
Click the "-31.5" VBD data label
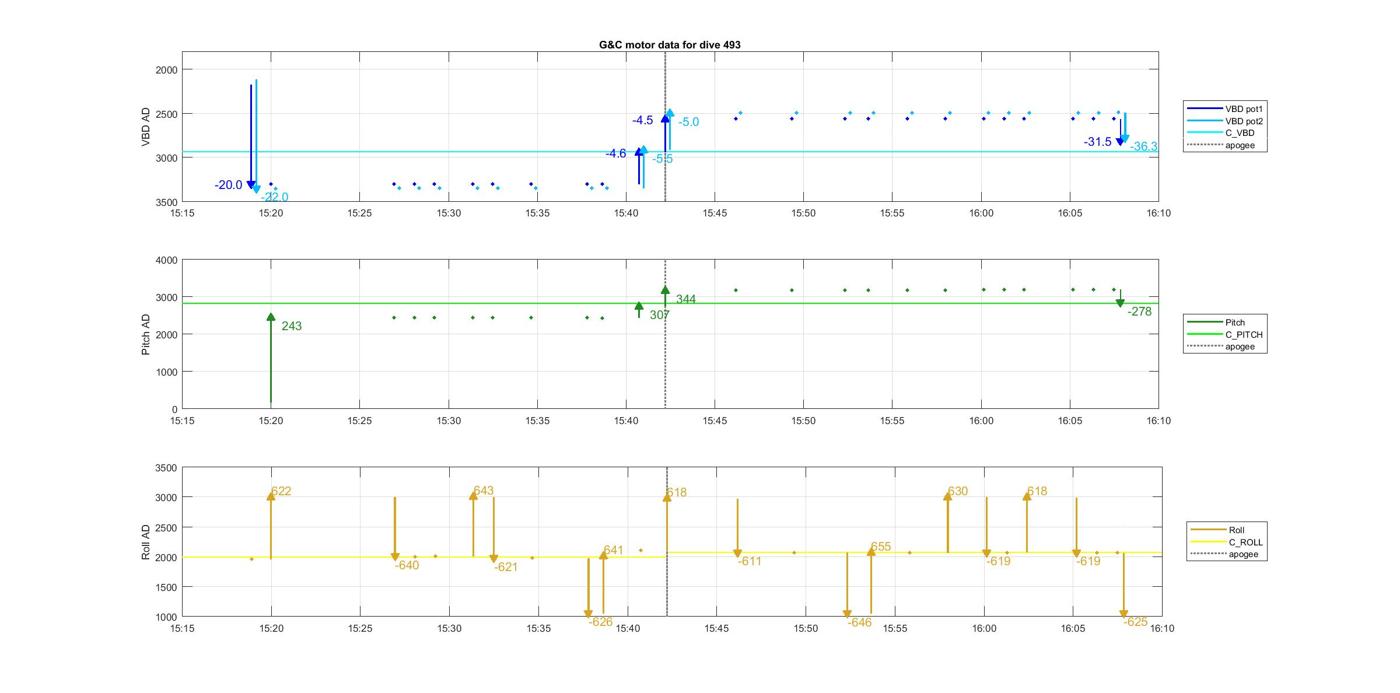coord(1097,142)
